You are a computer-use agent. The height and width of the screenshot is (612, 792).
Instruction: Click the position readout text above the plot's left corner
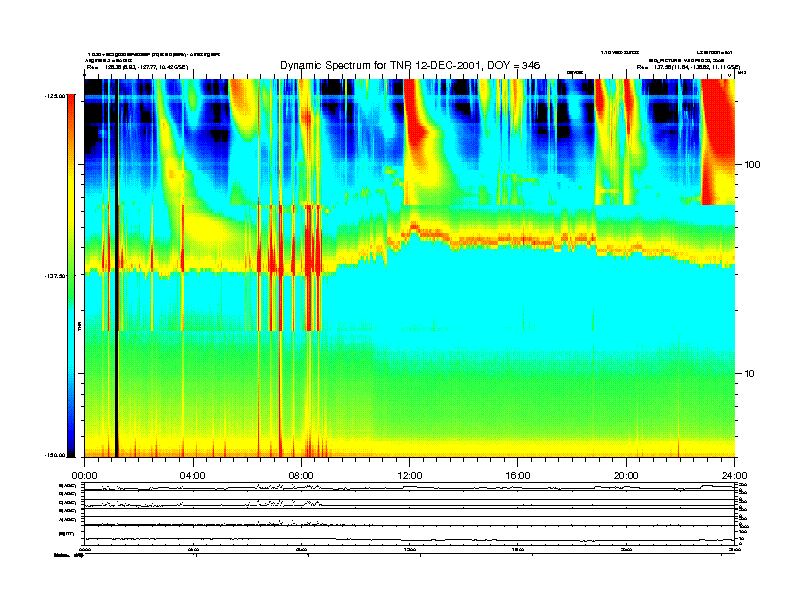(137, 67)
